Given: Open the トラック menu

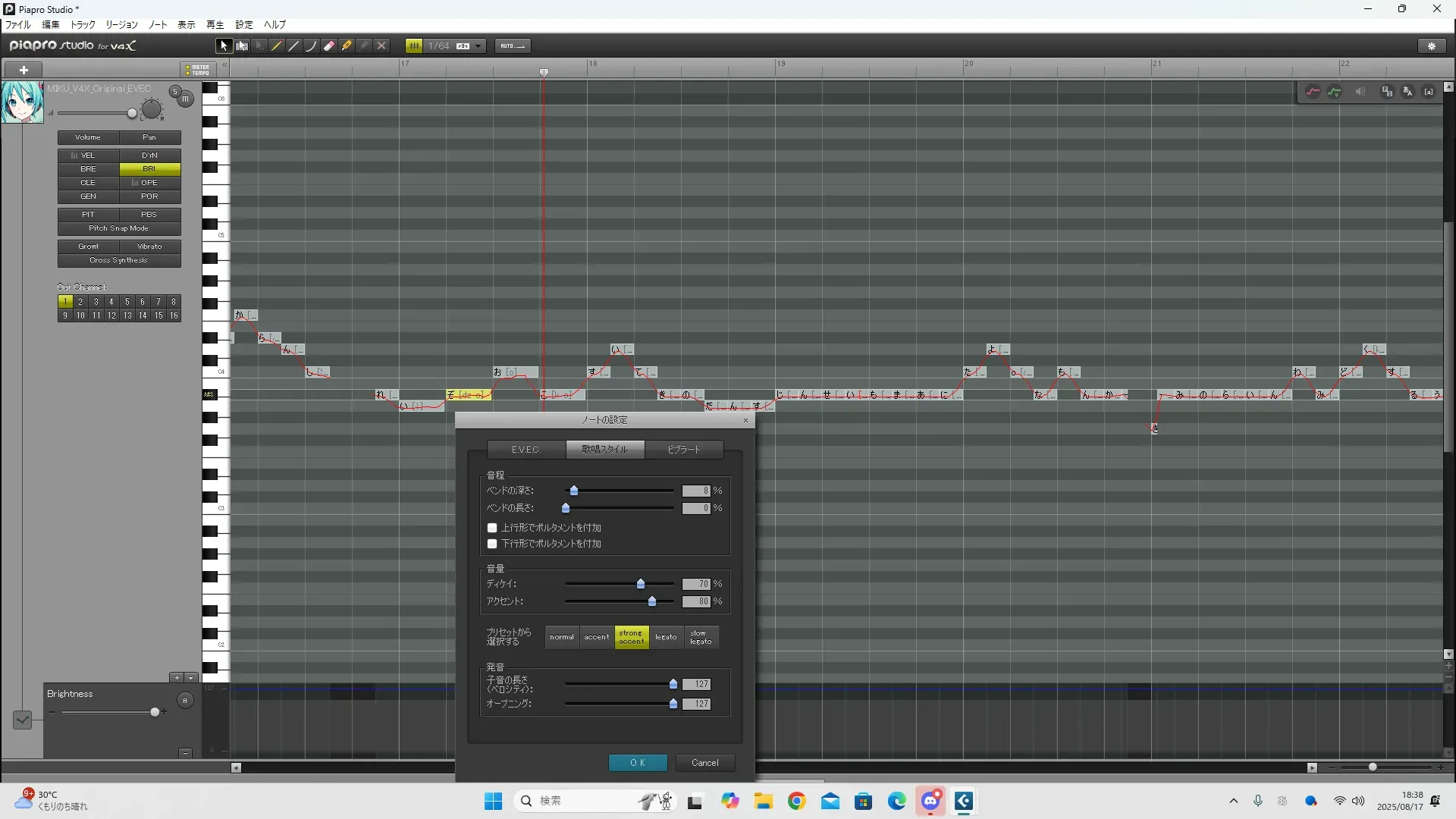Looking at the screenshot, I should [83, 25].
